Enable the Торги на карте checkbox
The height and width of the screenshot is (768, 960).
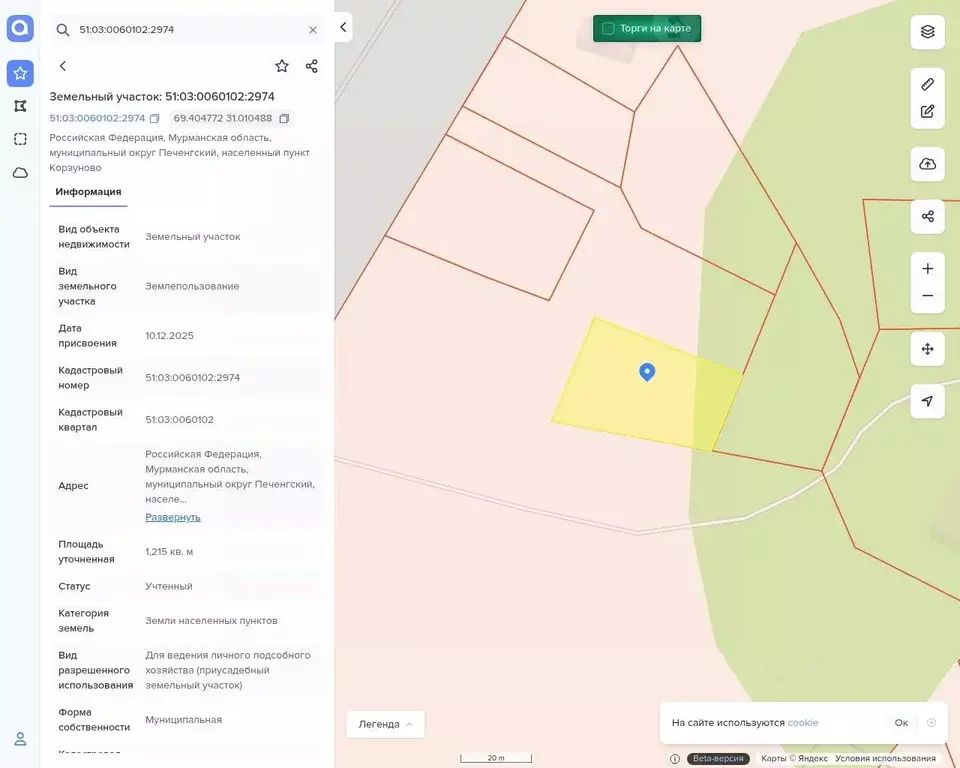point(608,28)
